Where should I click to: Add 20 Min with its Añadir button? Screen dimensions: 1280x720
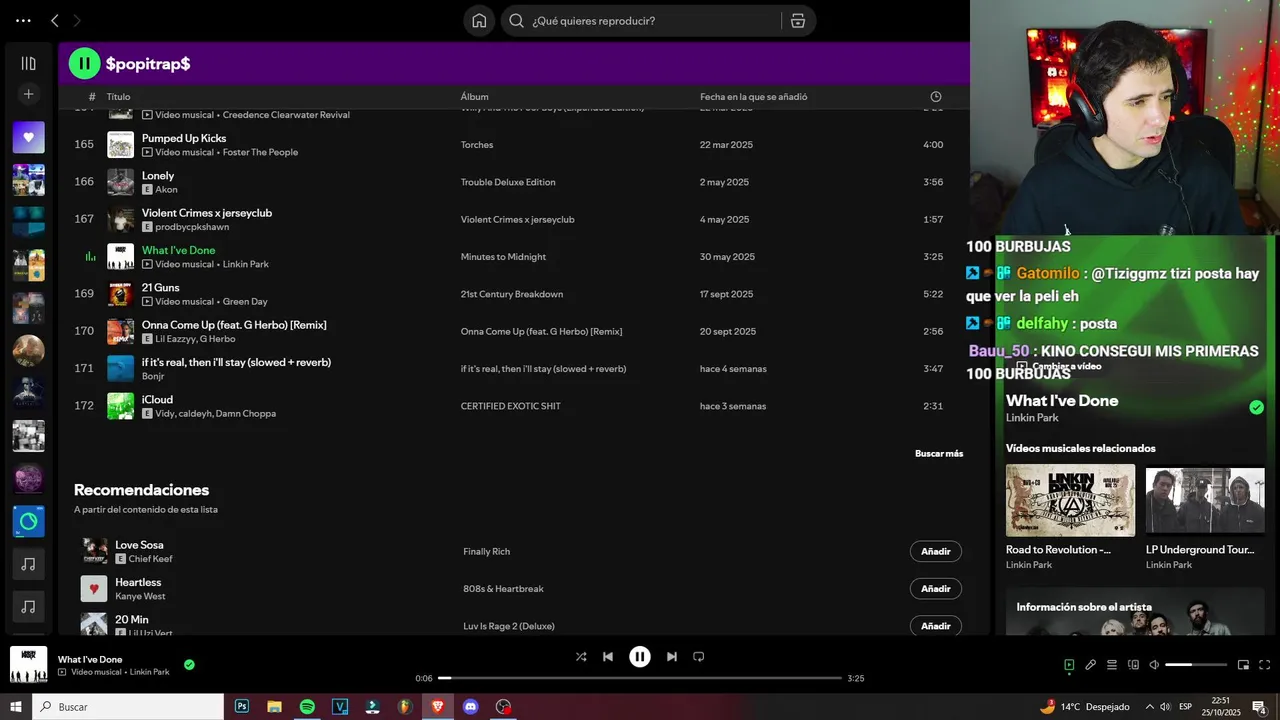click(x=936, y=626)
